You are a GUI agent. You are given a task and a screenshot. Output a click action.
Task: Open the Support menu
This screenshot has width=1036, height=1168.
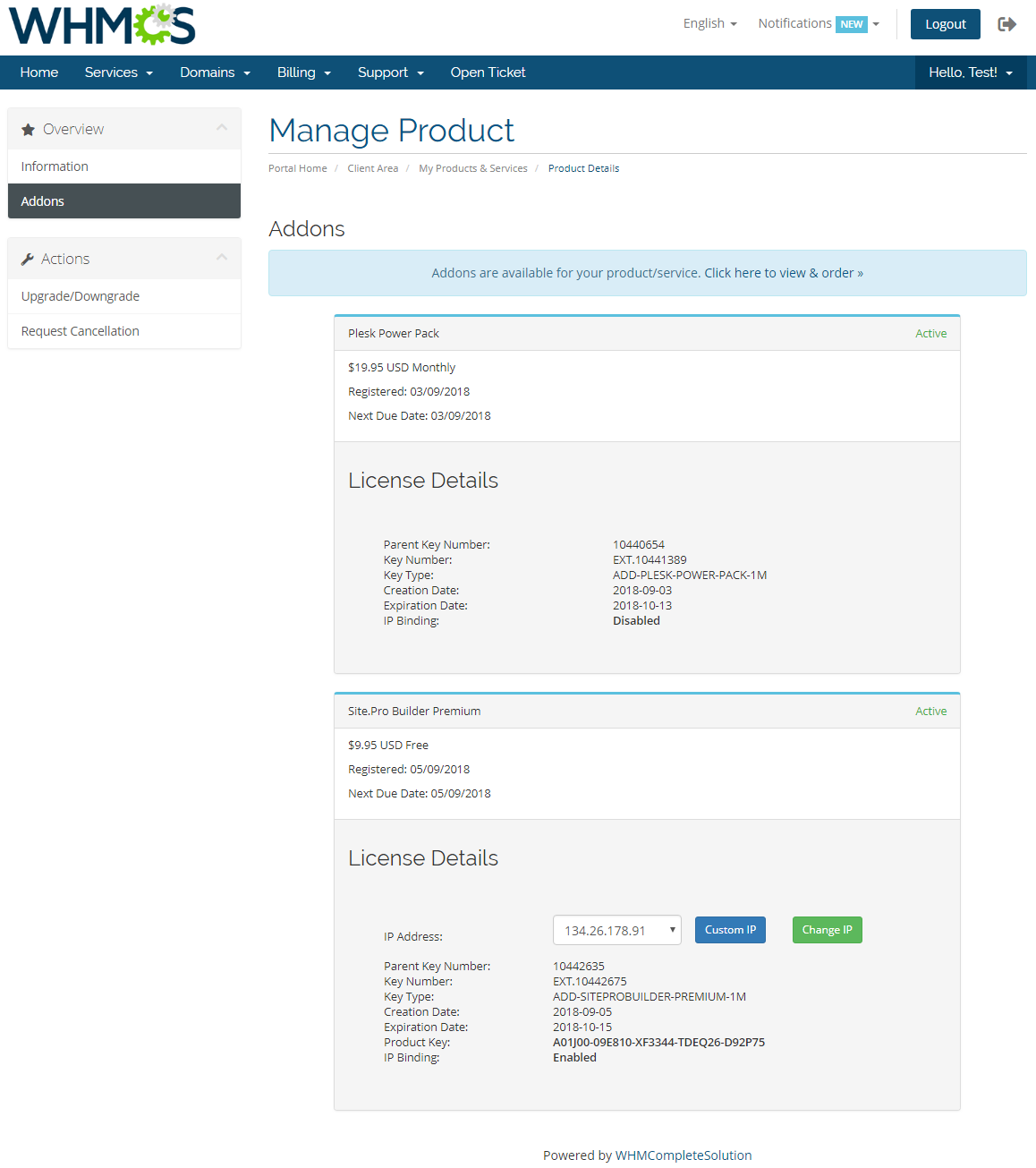click(390, 72)
